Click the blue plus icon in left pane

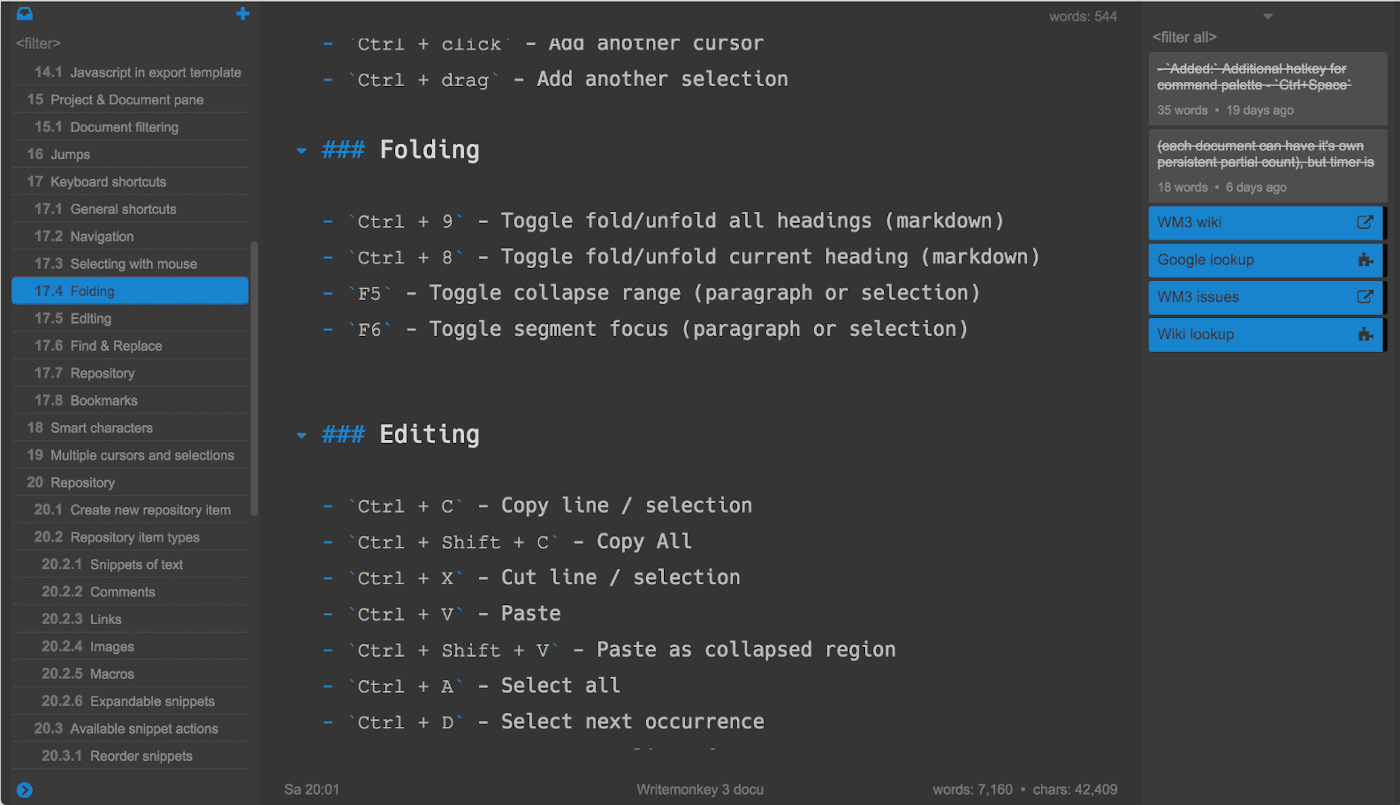click(x=242, y=14)
